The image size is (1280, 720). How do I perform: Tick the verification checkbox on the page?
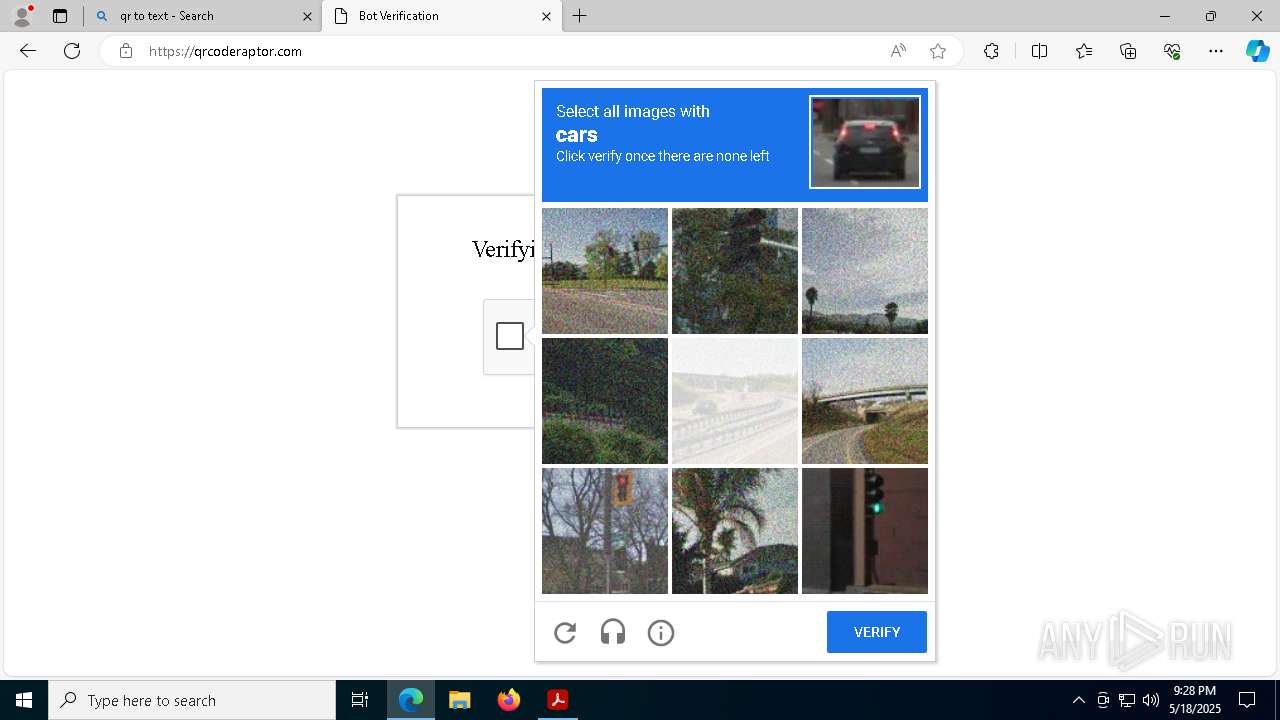coord(510,336)
